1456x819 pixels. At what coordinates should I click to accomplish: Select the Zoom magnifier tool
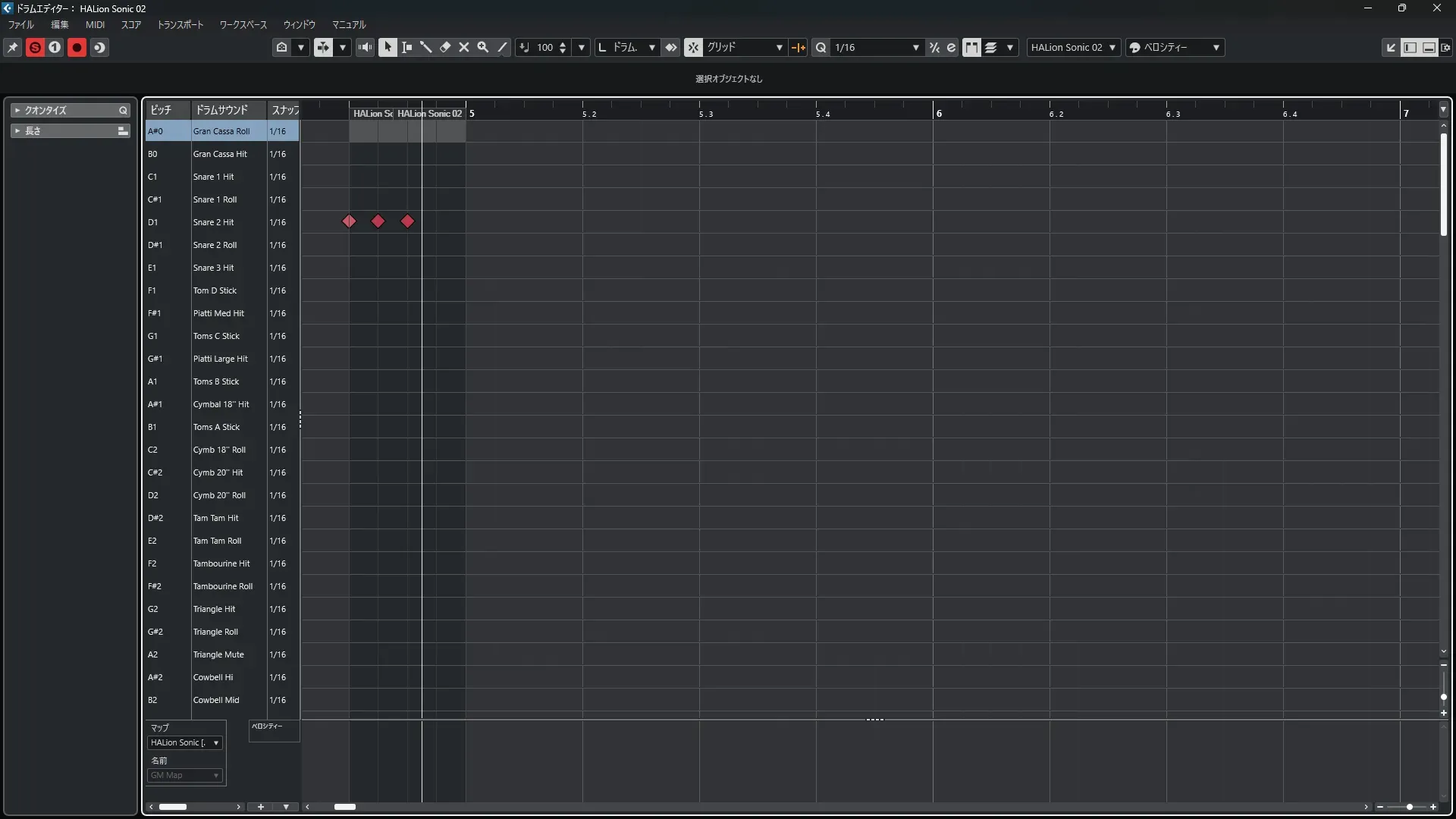(483, 47)
